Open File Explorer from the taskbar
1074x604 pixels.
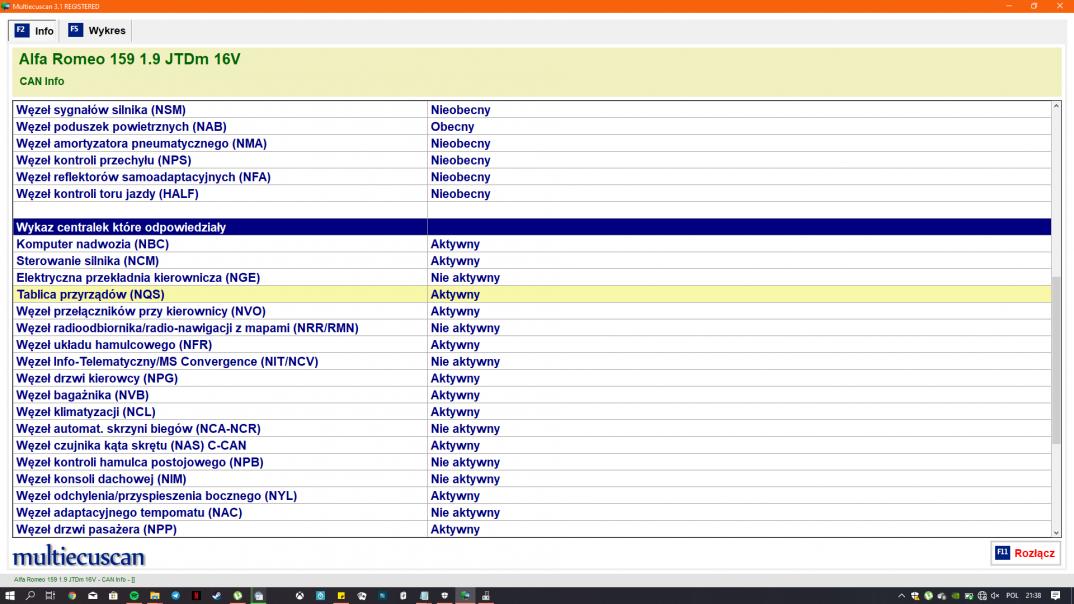[155, 596]
